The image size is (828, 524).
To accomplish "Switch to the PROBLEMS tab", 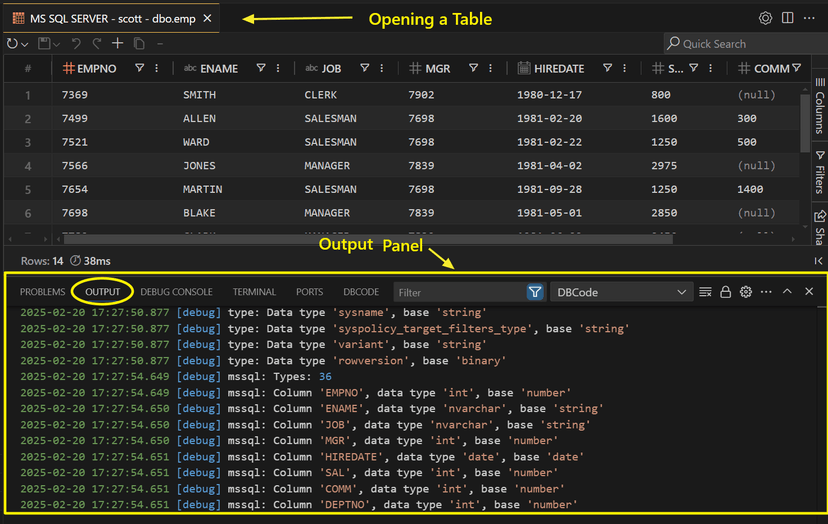I will [42, 292].
